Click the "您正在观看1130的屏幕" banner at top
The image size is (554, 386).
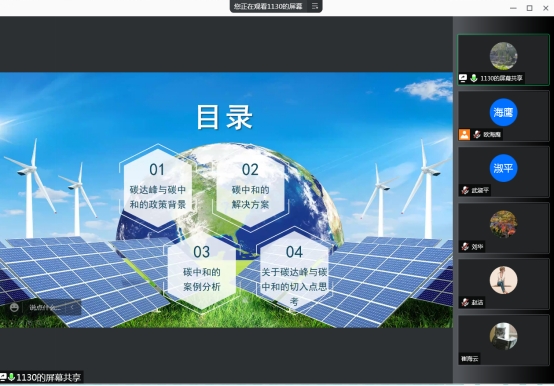(x=268, y=6)
